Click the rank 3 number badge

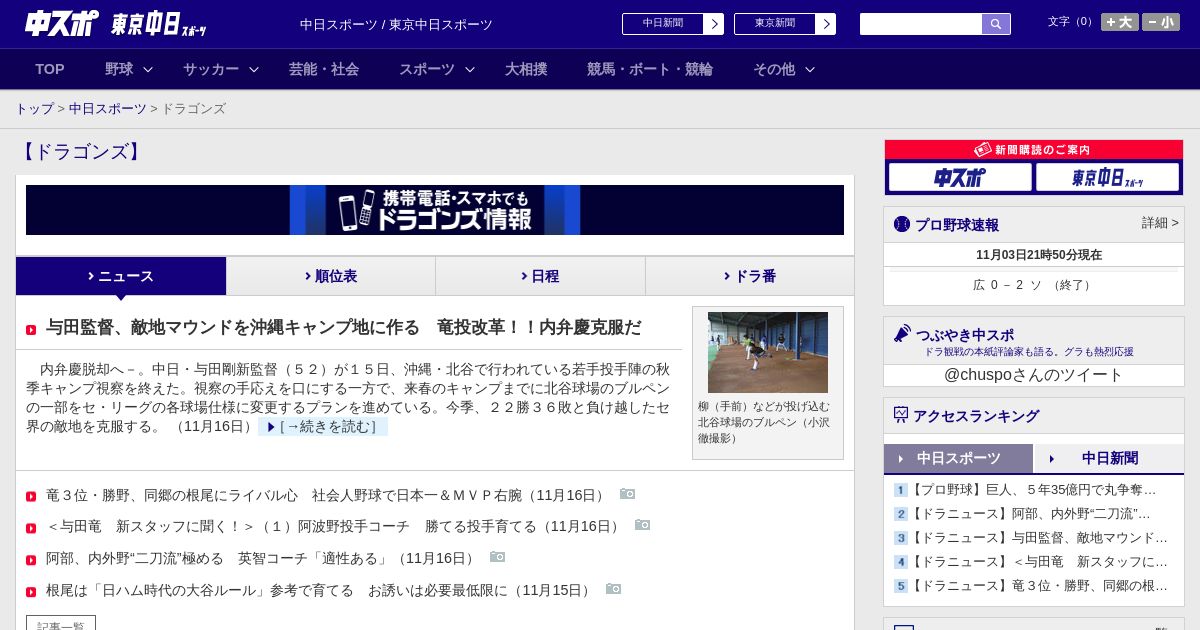click(x=900, y=538)
